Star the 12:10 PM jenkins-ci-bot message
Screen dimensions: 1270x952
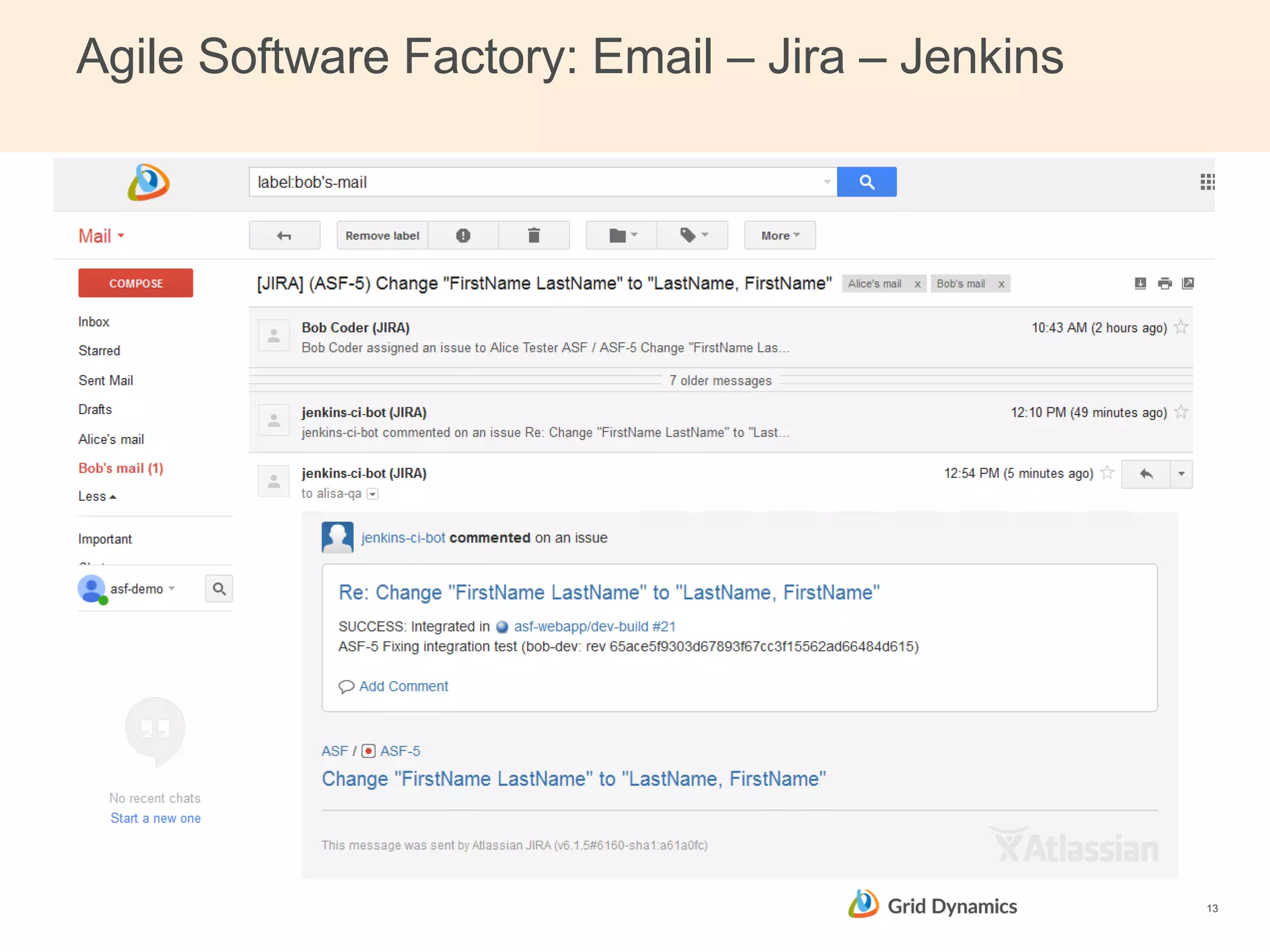pyautogui.click(x=1181, y=412)
